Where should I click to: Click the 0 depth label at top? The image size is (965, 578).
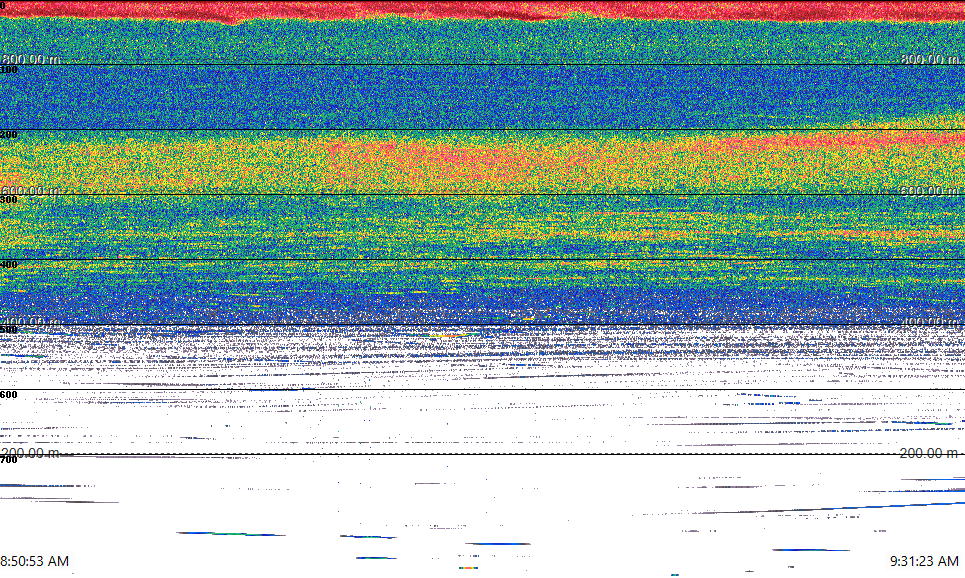point(2,6)
